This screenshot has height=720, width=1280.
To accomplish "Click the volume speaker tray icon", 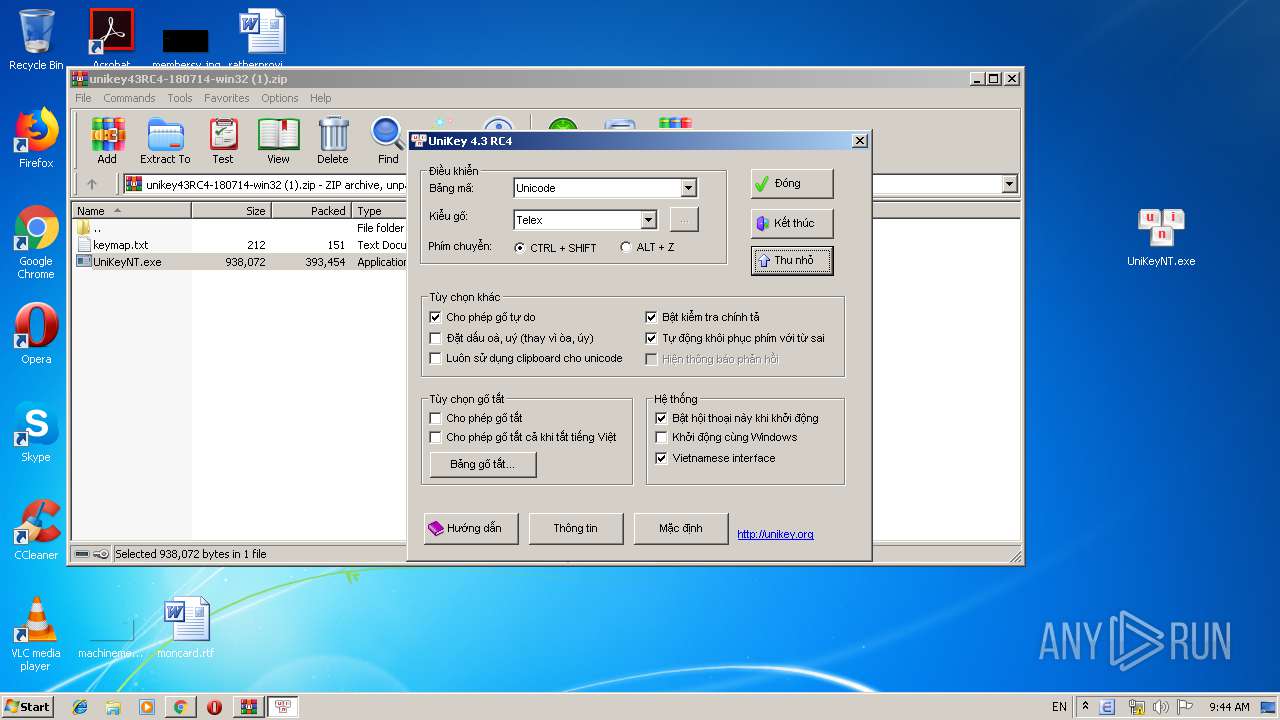I will coord(1160,707).
